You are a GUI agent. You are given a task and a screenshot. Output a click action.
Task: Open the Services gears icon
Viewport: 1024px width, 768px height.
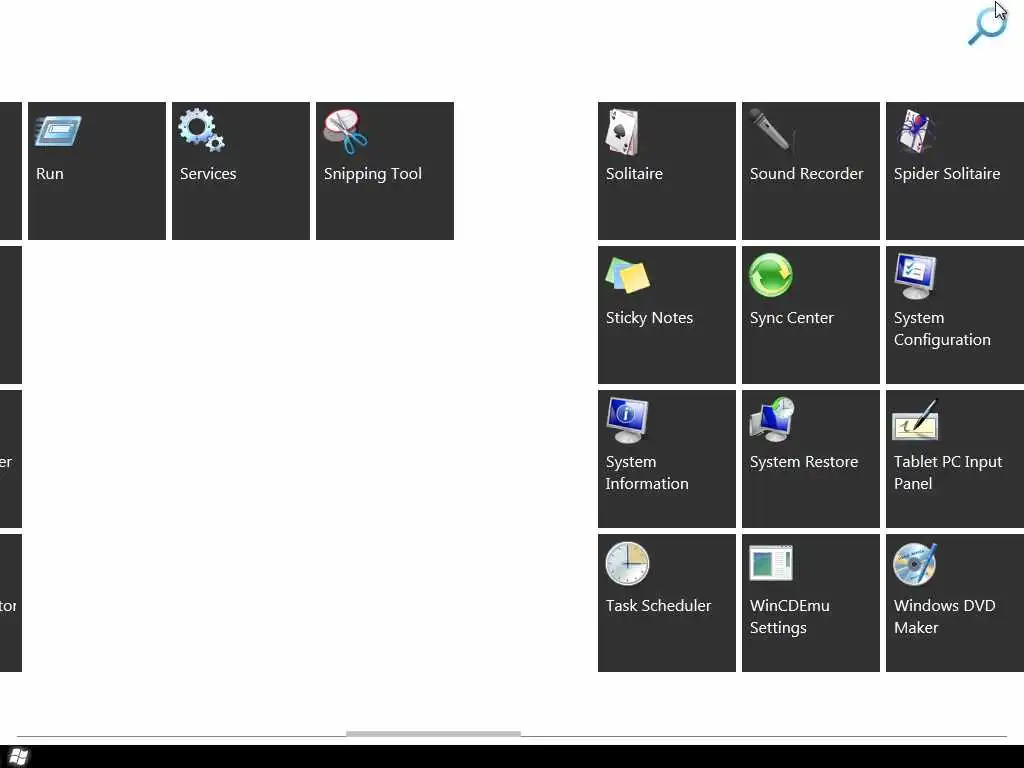202,130
